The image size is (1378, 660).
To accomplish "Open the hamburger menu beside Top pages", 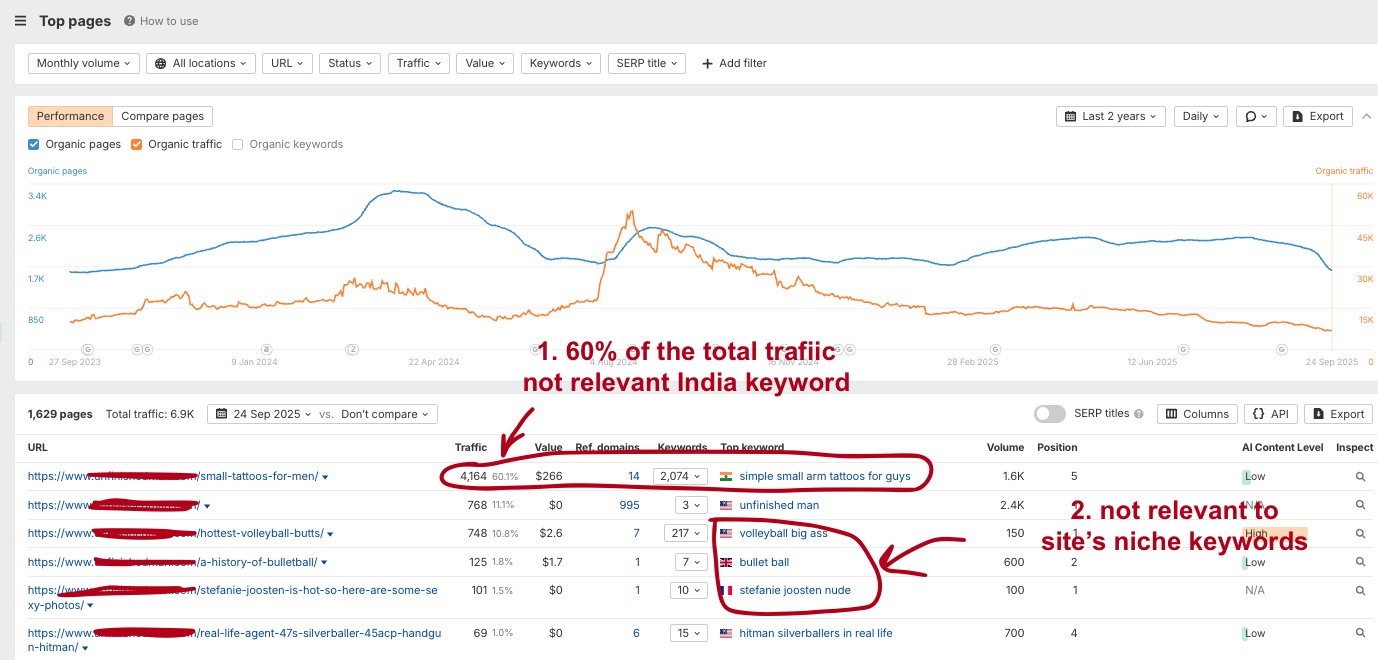I will coord(21,21).
